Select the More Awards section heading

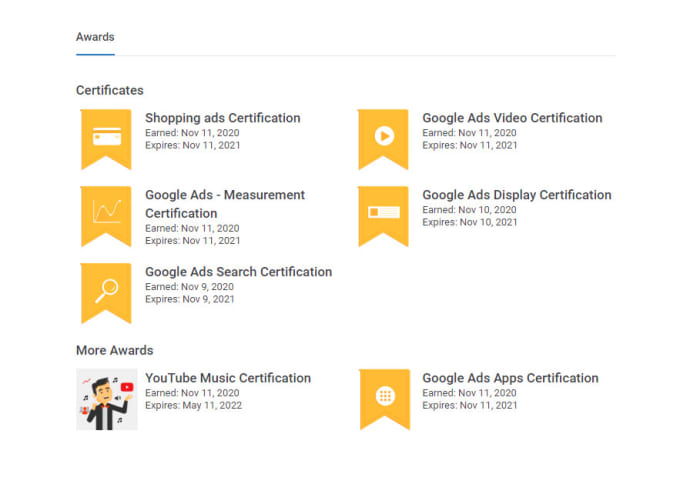point(114,350)
